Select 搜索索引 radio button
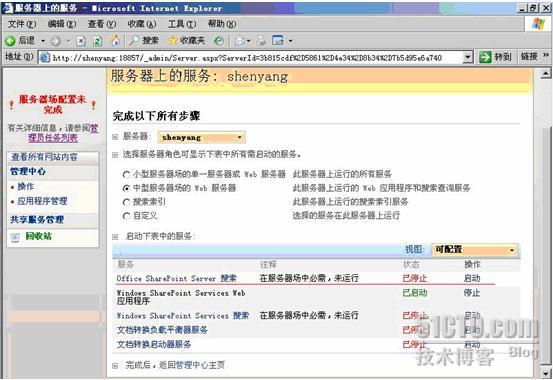This screenshot has height=380, width=553. coord(126,202)
